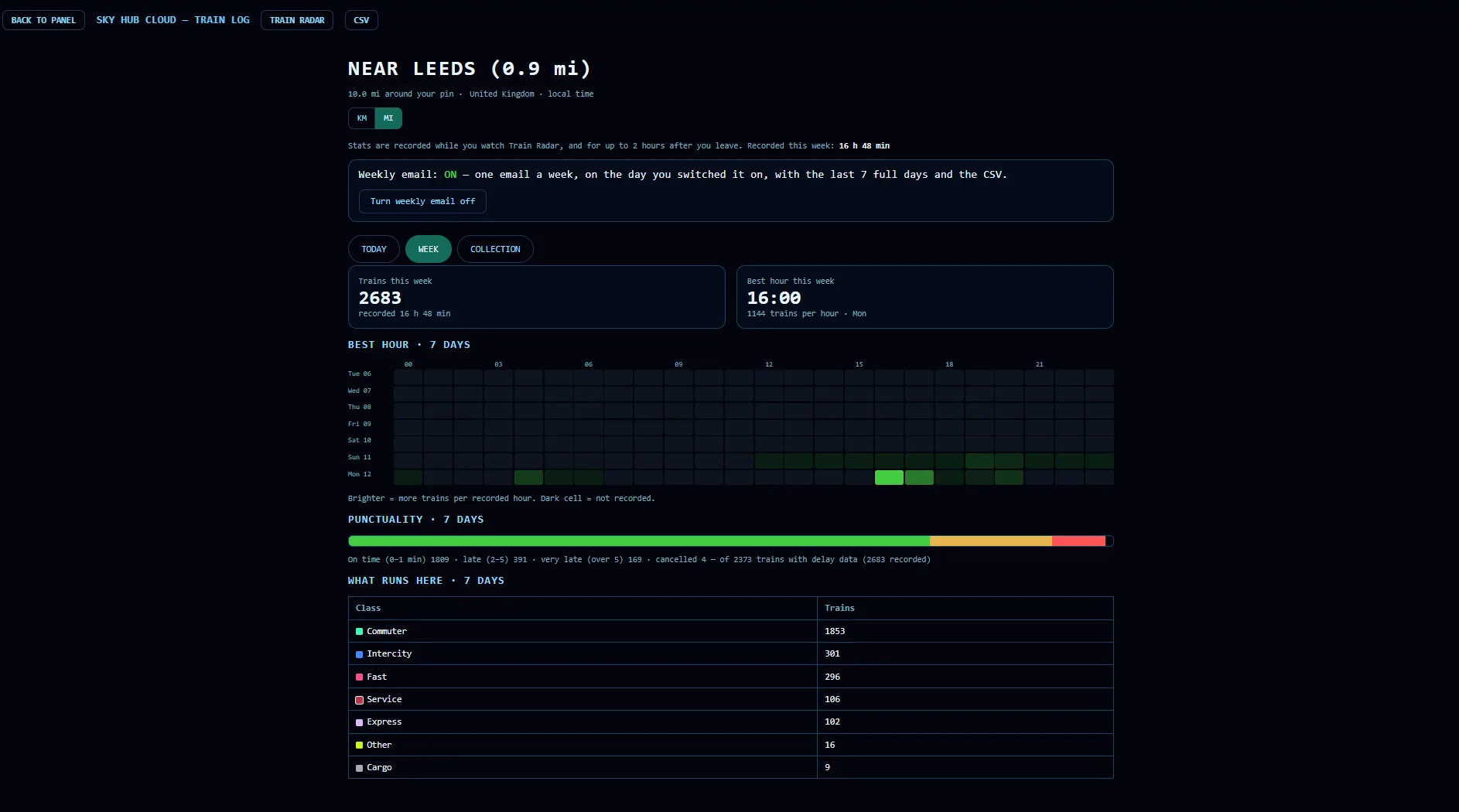This screenshot has width=1459, height=812.
Task: Click the Express row label
Action: (384, 722)
